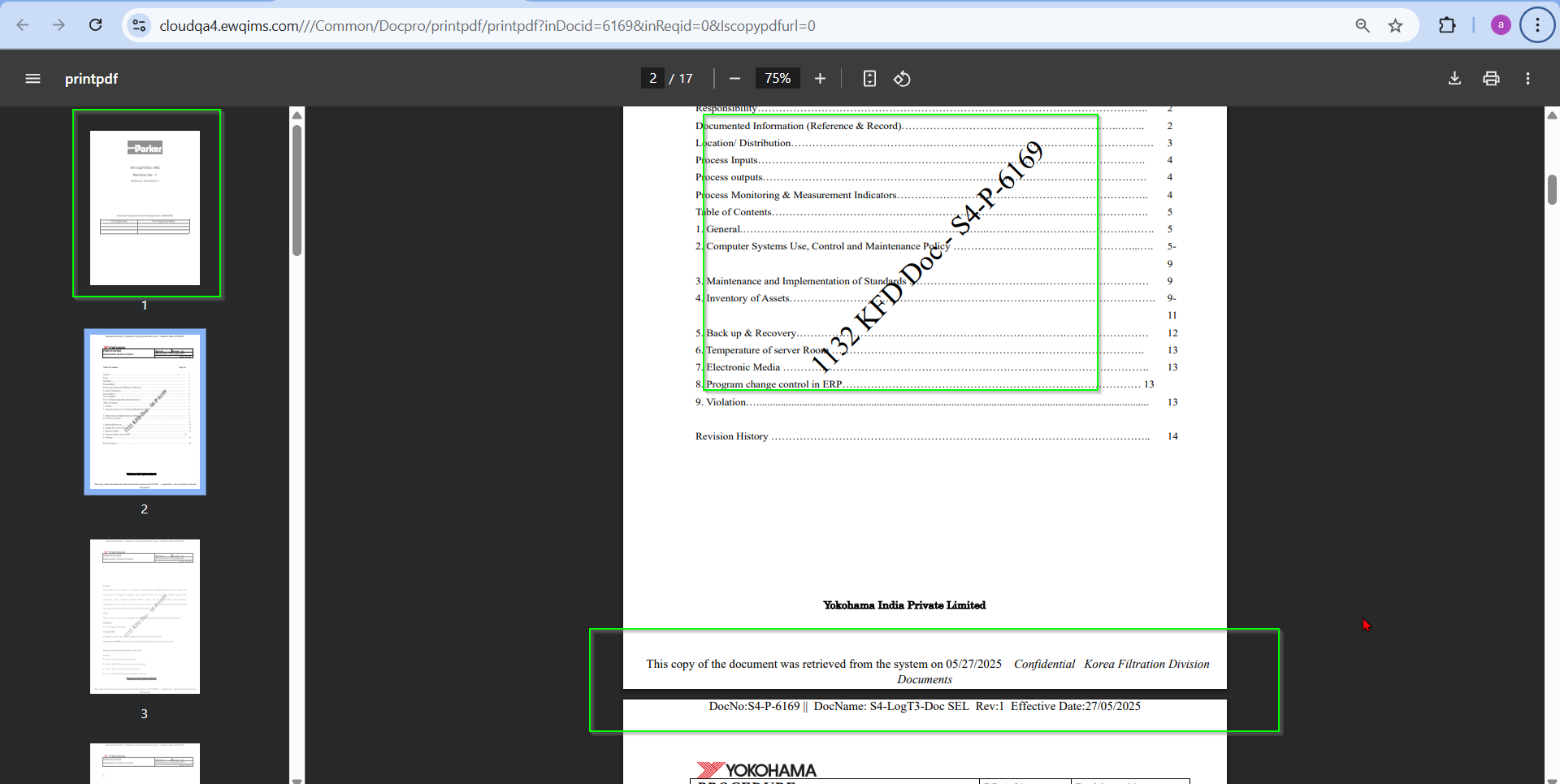Screen dimensions: 1560x784
Task: Click the thumbnail panel scrollbar thumb
Action: [297, 190]
